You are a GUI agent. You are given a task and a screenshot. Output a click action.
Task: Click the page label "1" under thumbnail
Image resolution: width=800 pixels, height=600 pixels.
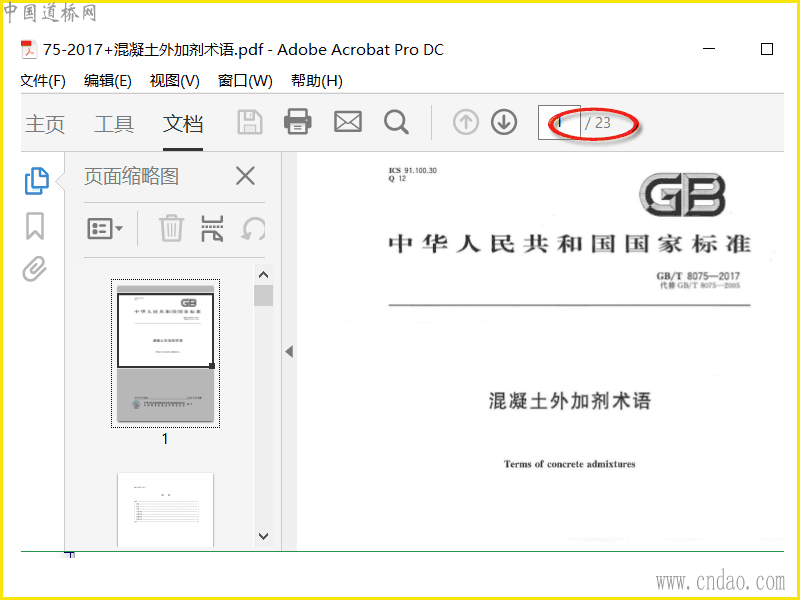tap(165, 439)
